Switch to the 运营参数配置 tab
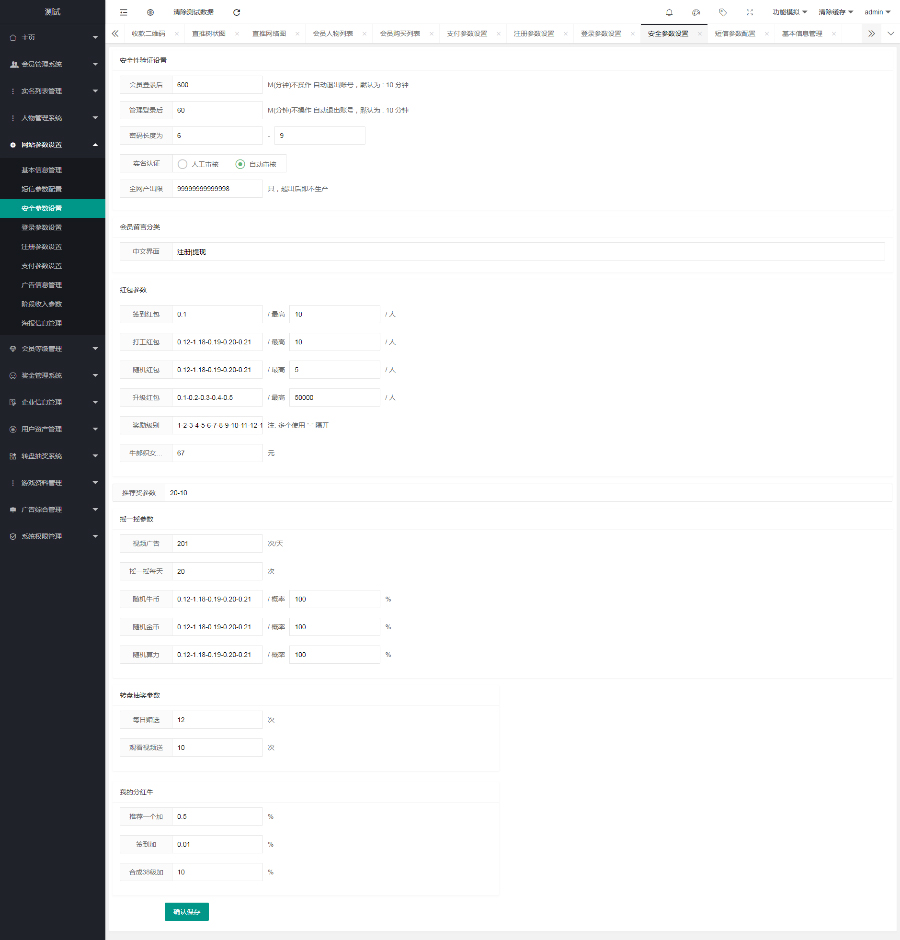Viewport: 900px width, 940px height. tap(735, 33)
